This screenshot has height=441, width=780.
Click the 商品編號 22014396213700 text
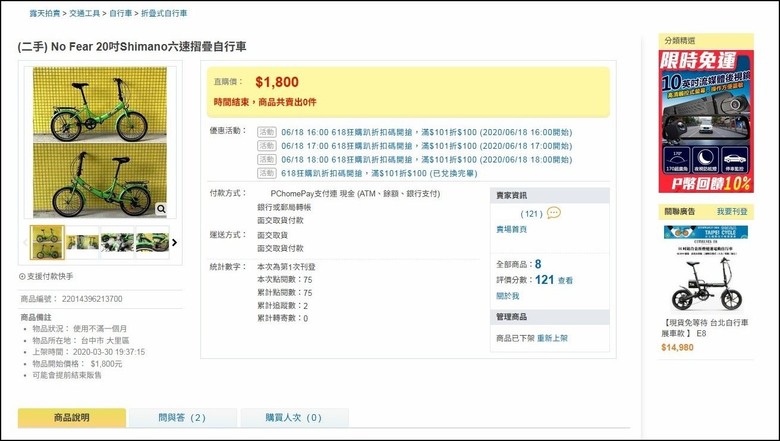coord(71,299)
